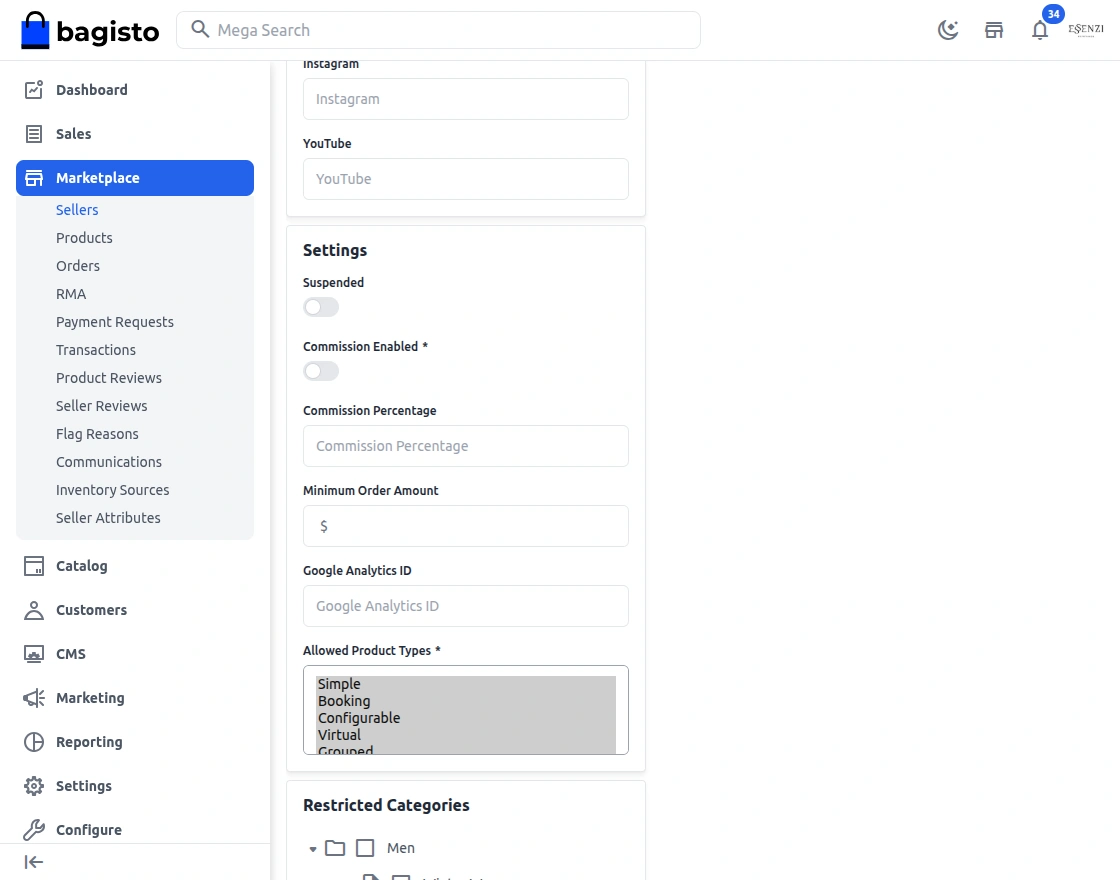Collapse the Men category tree arrow
Screen dimensions: 1120x880
(313, 849)
